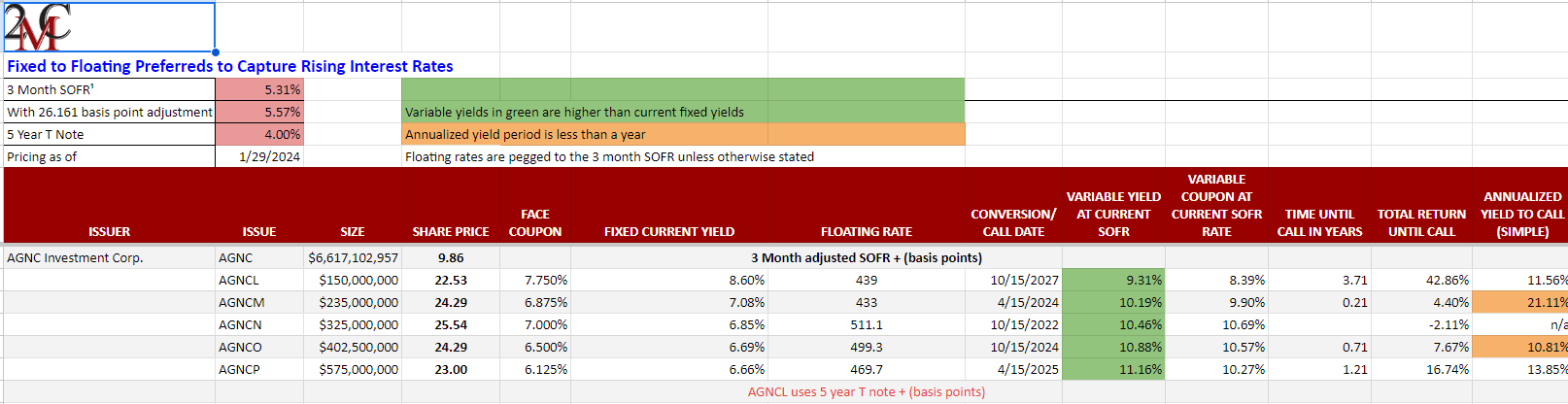Click the 9.86 share price cell
Screen dimensions: 1568x404
[451, 257]
